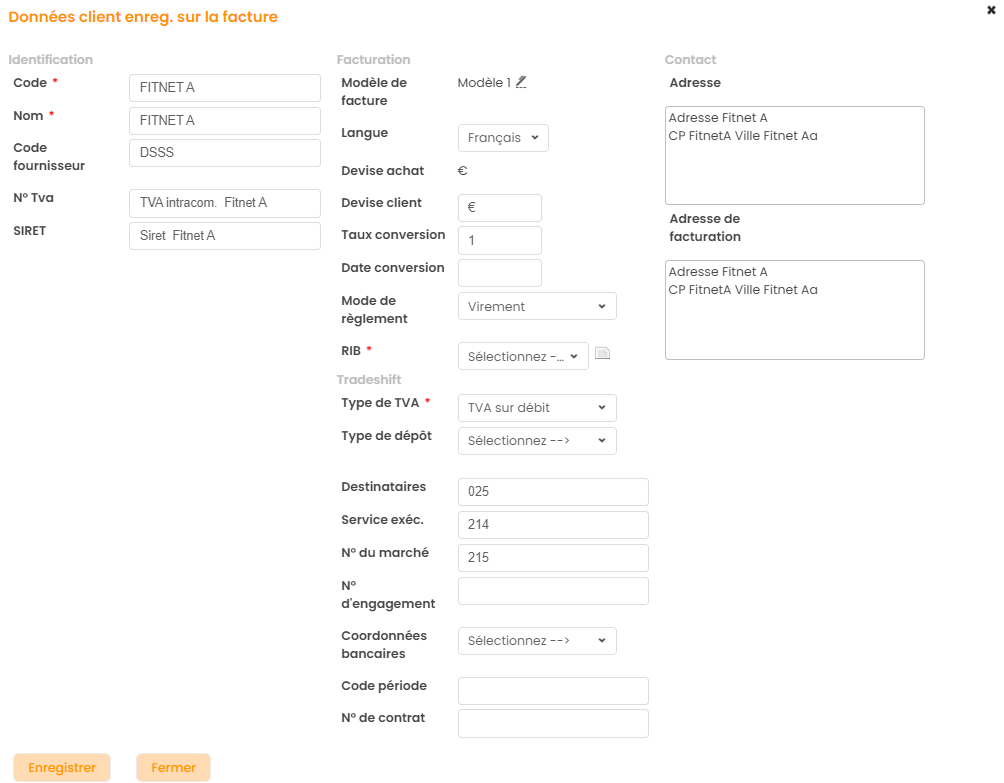1004x783 pixels.
Task: Focus the Nom text field
Action: pos(225,121)
